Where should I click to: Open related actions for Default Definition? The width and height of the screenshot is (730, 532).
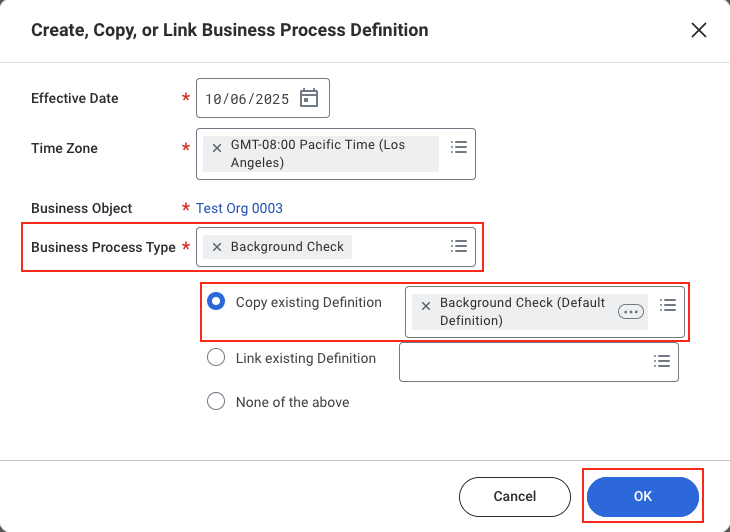(x=631, y=312)
